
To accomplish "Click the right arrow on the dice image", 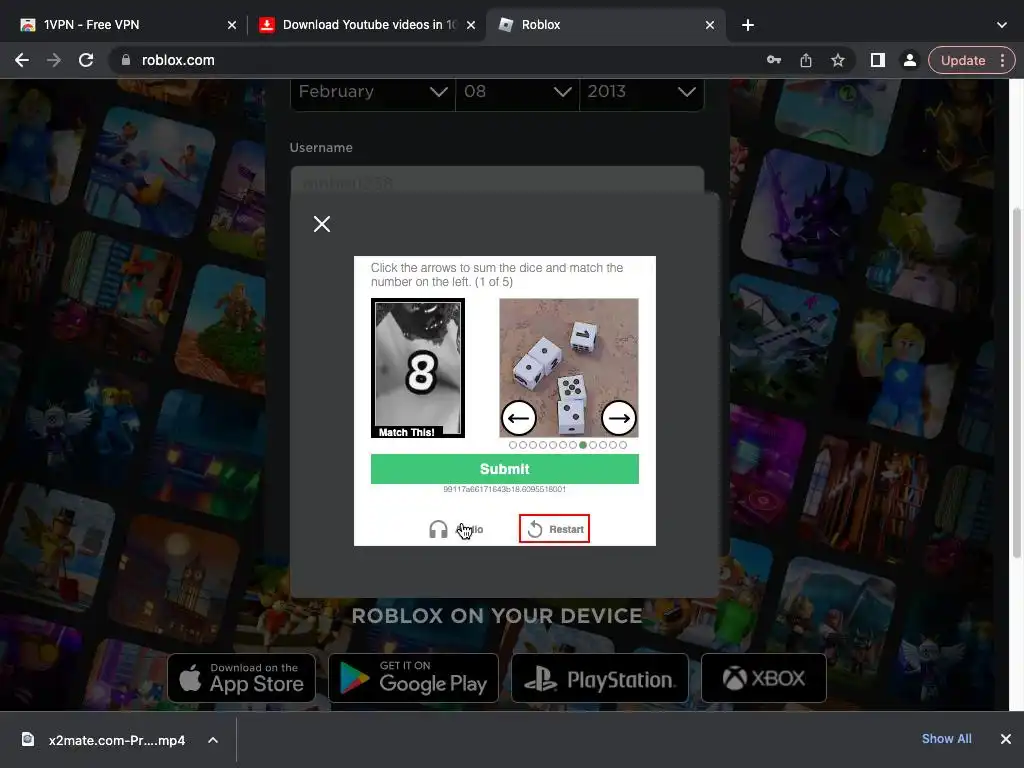I will click(618, 418).
